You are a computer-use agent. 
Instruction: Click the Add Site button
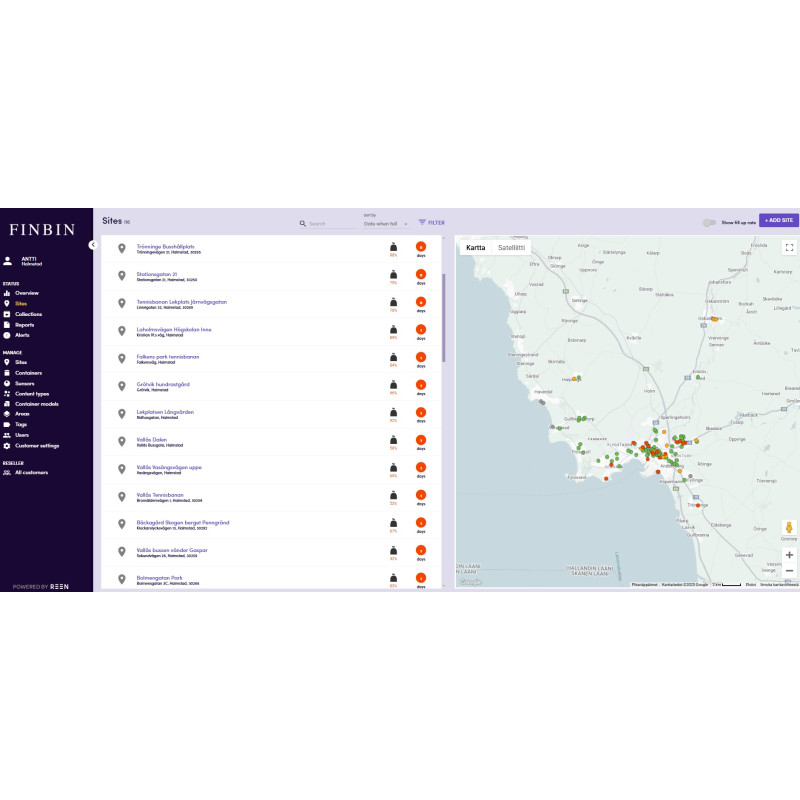coord(779,220)
